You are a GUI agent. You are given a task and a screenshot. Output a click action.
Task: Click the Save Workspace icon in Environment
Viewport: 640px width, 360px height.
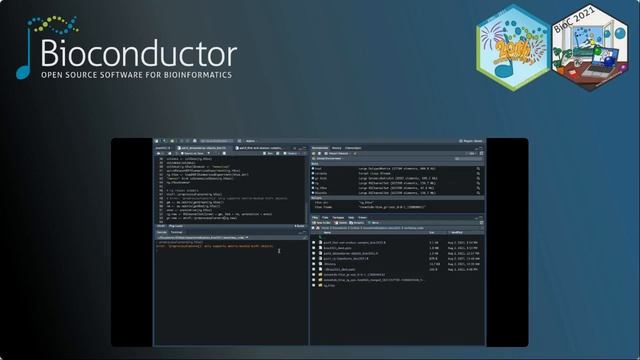(x=319, y=153)
